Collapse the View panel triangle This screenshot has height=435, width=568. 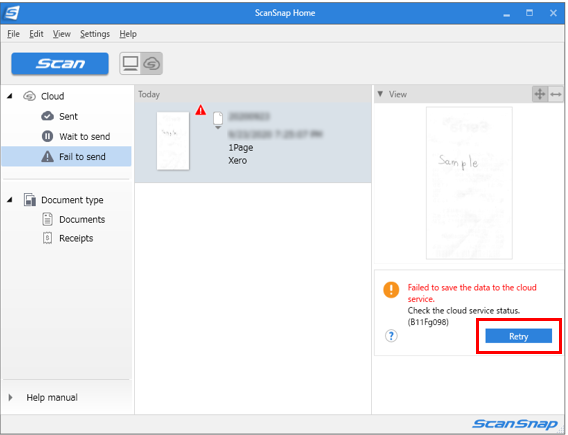[380, 94]
